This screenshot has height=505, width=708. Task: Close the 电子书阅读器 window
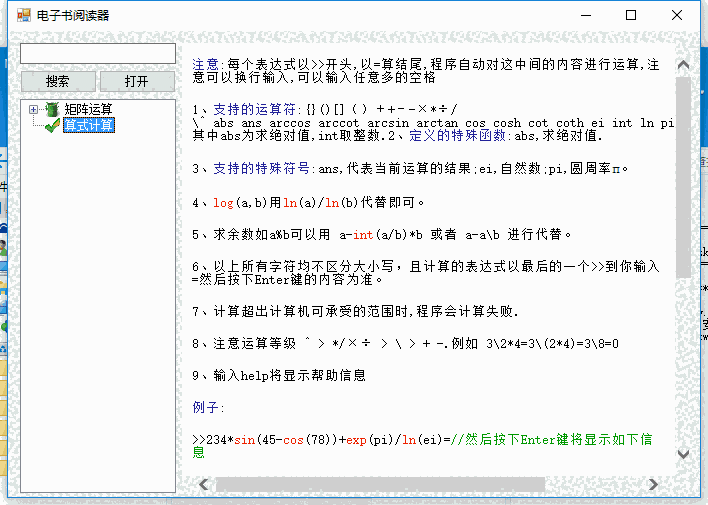coord(677,15)
